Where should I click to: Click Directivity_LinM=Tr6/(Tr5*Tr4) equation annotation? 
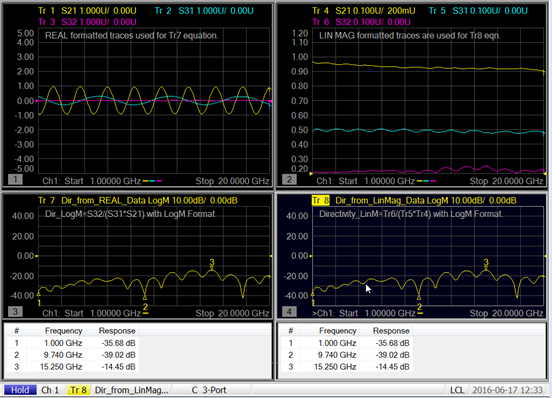(x=411, y=214)
